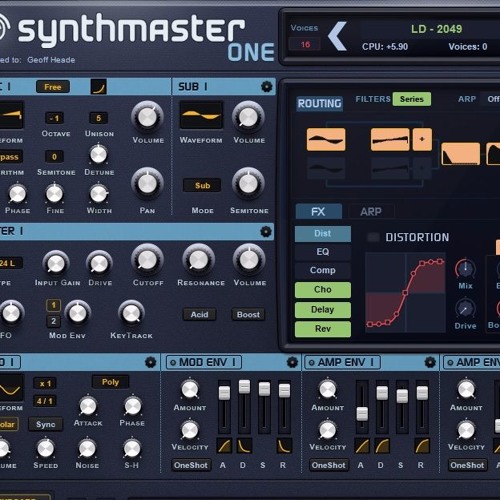Toggle the MOD ENV 1 header power dot
Screen dimensions: 500x500
(x=173, y=362)
